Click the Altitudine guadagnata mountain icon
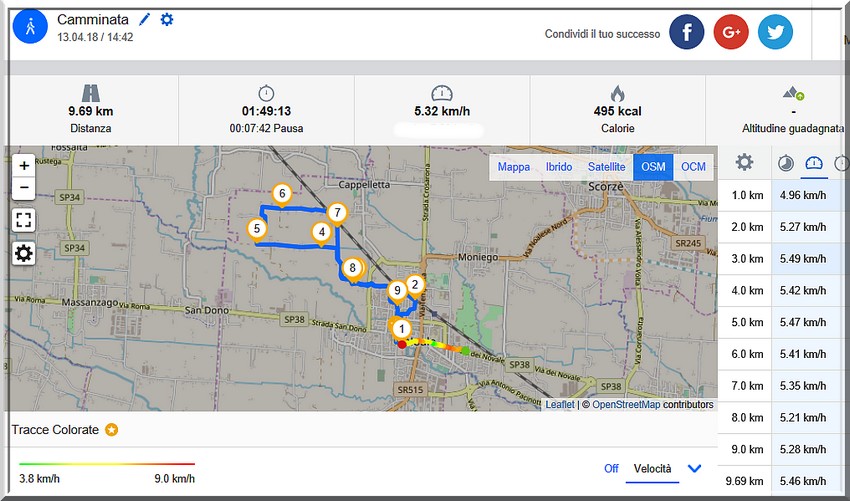850x501 pixels. pos(793,93)
